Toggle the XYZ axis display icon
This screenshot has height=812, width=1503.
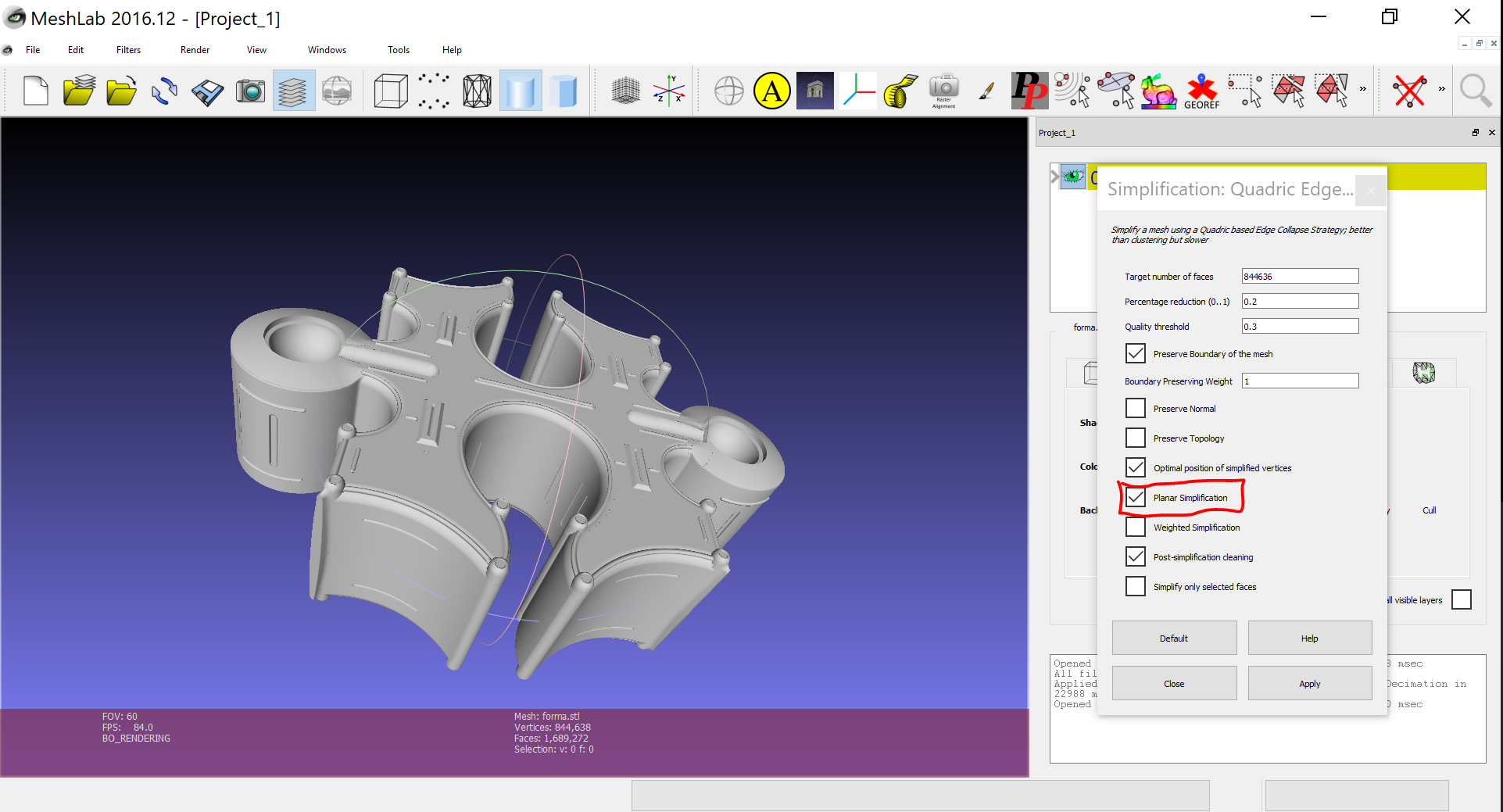point(669,91)
